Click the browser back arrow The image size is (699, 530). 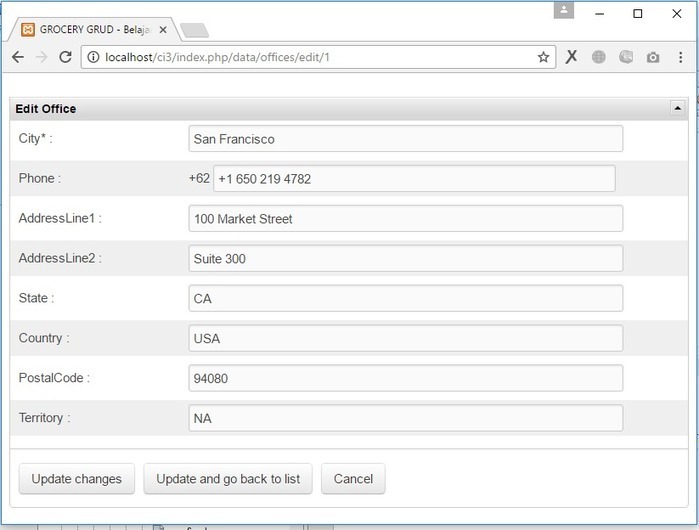tap(17, 57)
